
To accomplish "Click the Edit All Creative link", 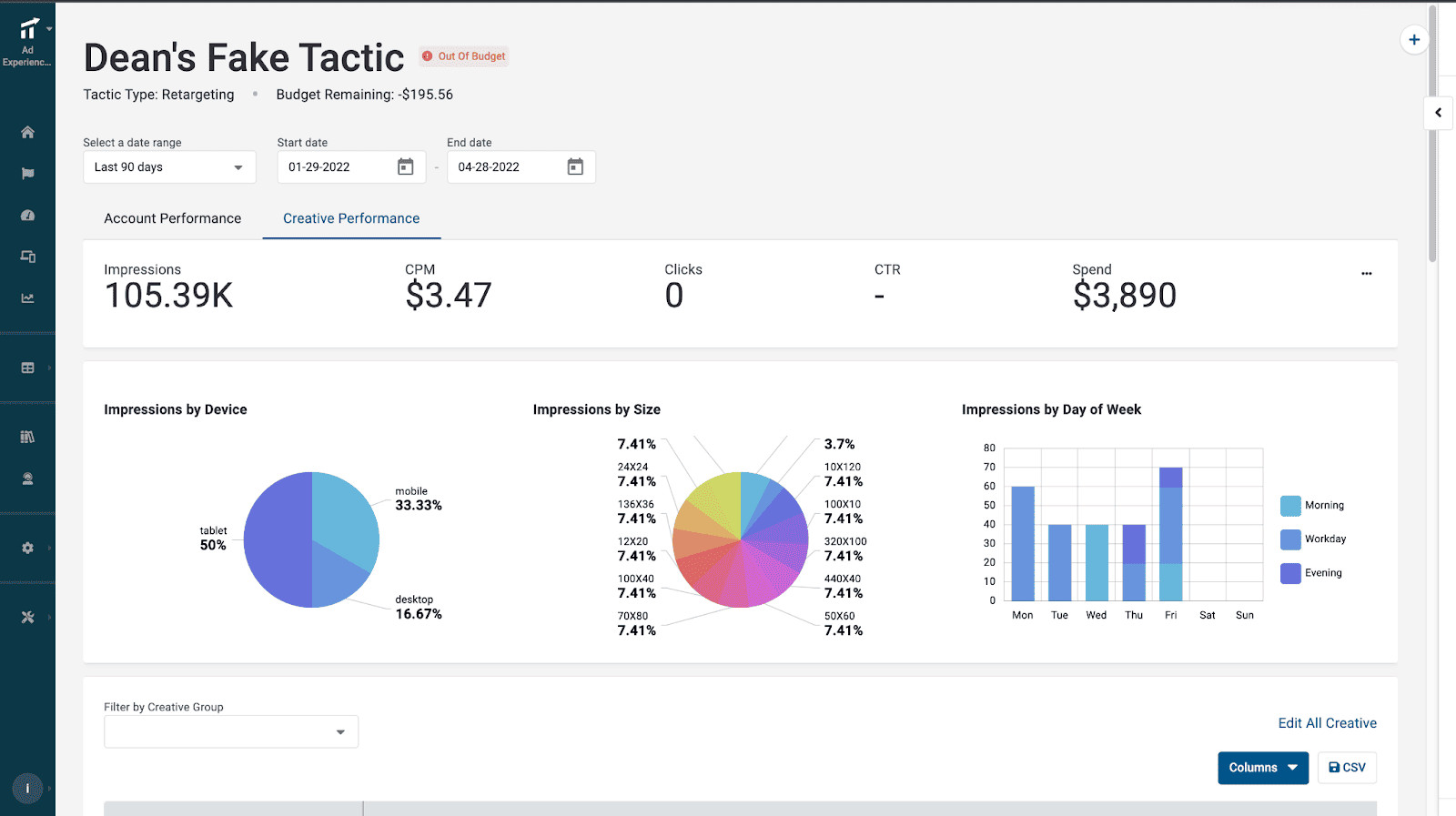I will pyautogui.click(x=1327, y=723).
